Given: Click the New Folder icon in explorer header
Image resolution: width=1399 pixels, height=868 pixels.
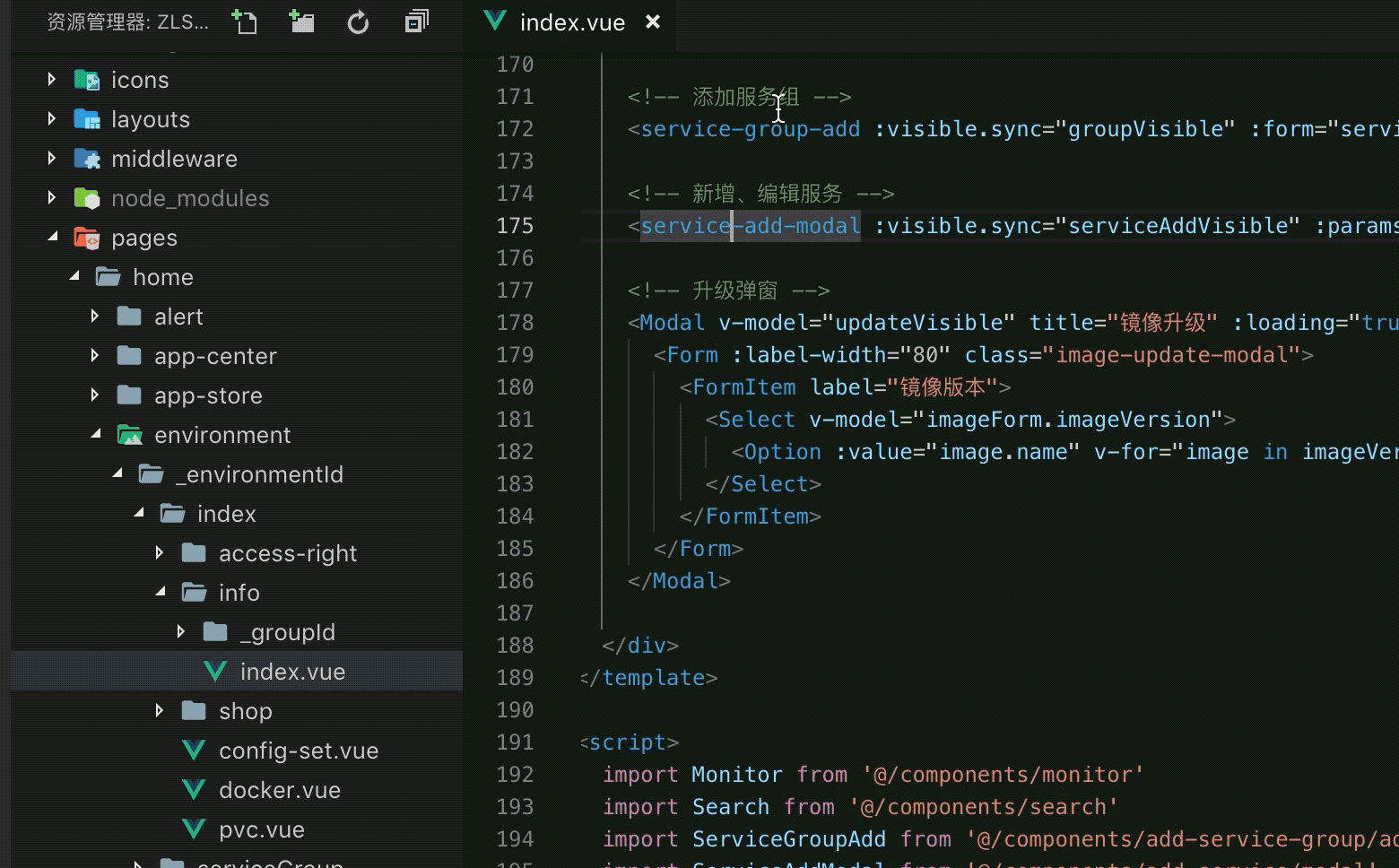Looking at the screenshot, I should 301,22.
